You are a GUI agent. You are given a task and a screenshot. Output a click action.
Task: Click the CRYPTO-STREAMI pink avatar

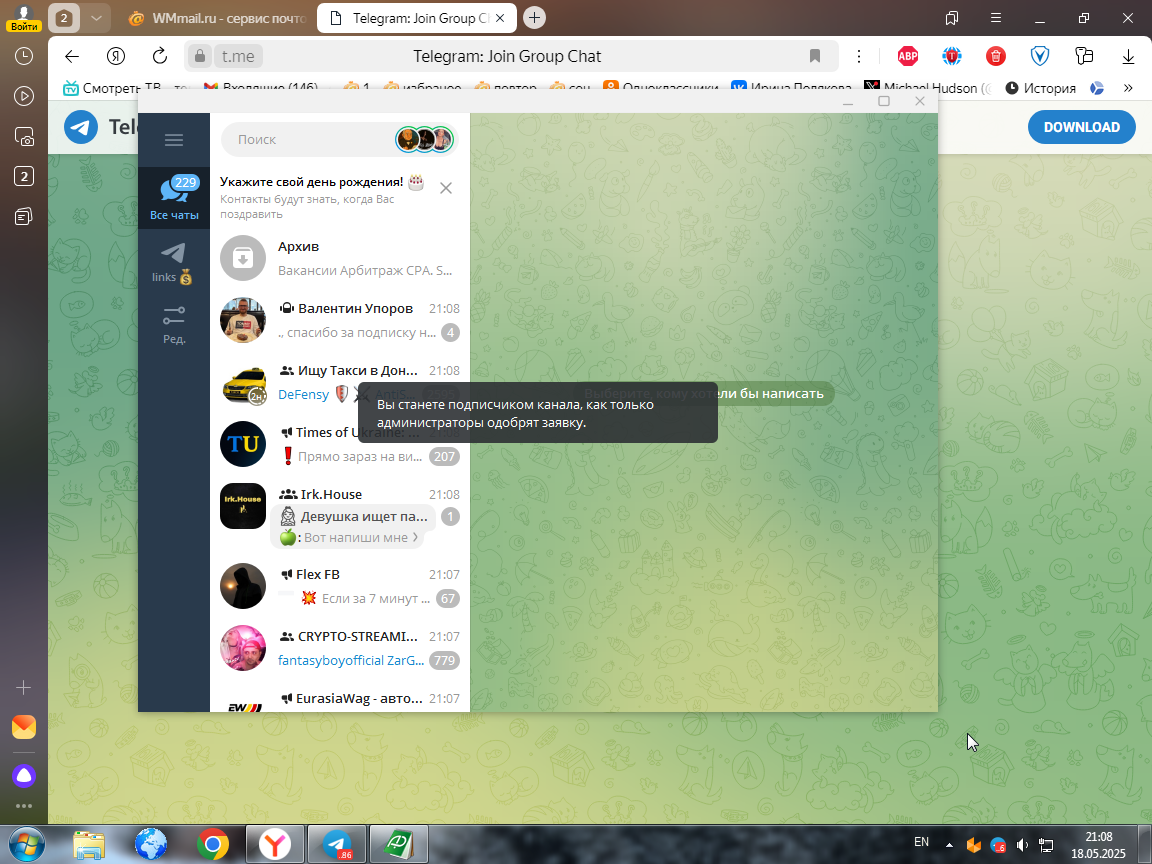point(243,648)
